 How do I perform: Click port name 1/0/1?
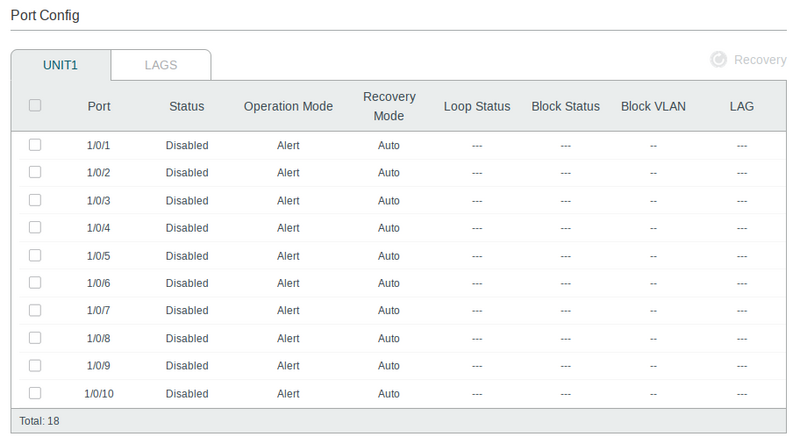tap(98, 145)
